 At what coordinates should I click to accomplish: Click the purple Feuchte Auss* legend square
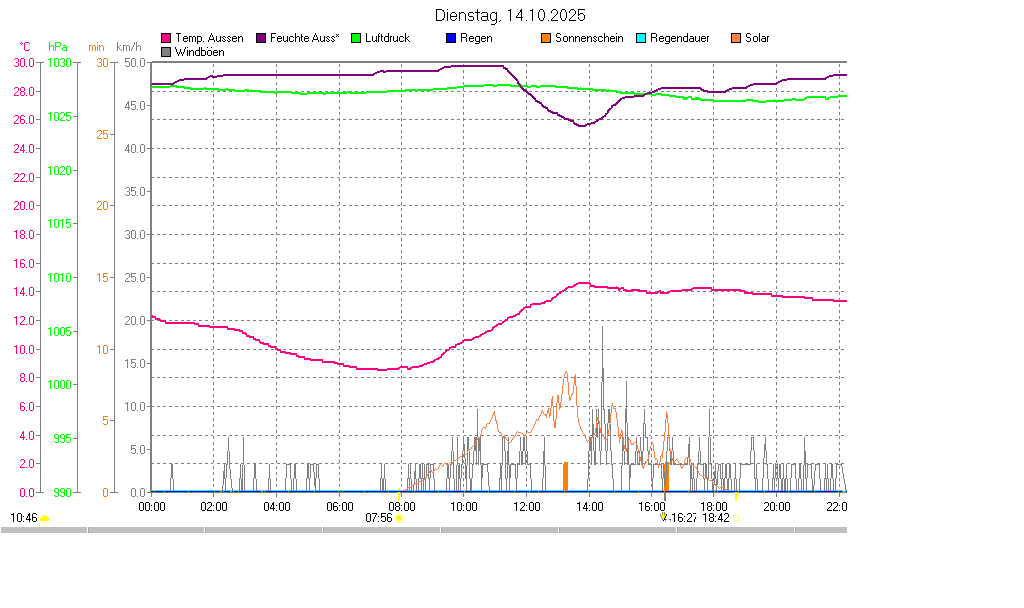click(261, 38)
